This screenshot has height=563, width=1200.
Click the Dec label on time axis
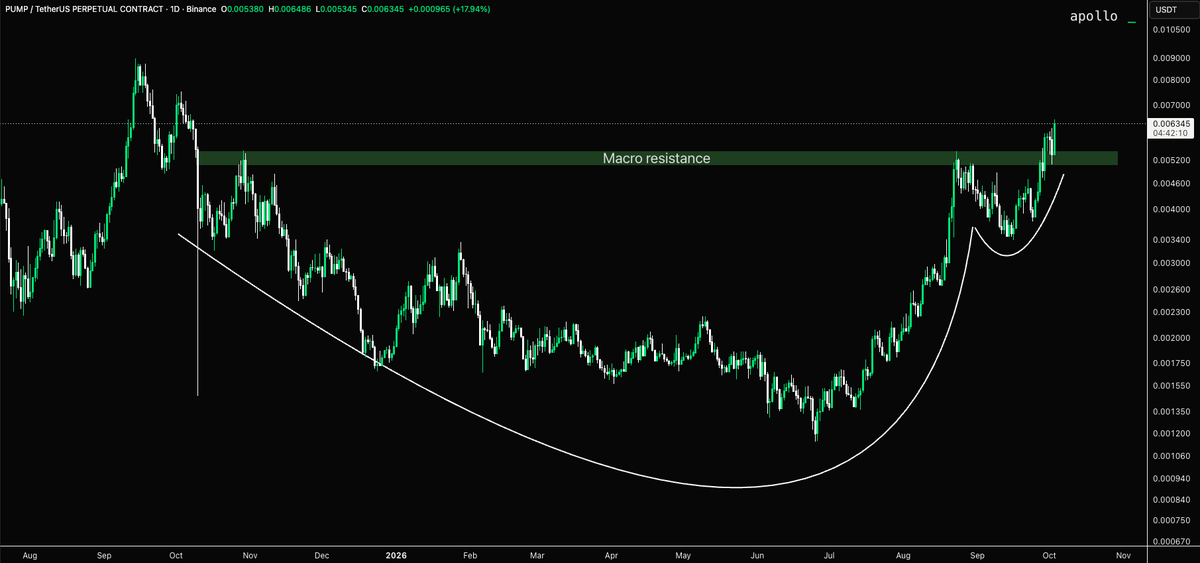(x=322, y=553)
